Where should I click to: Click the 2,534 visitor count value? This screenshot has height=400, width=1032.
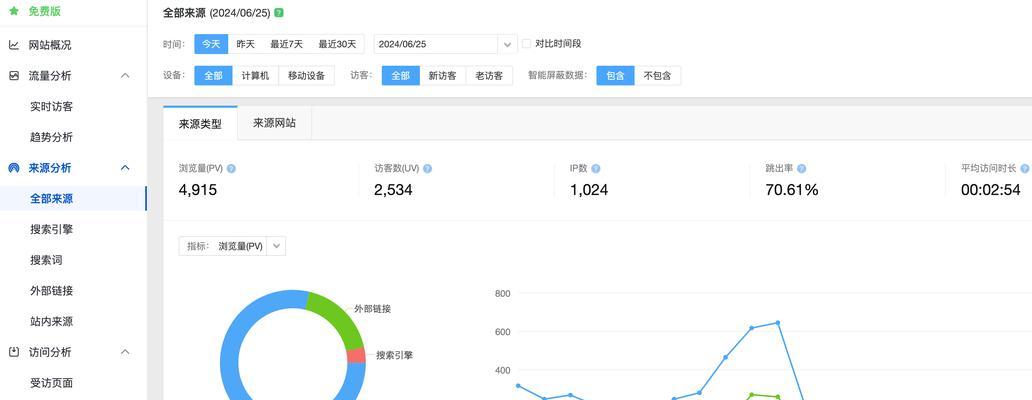click(x=394, y=191)
